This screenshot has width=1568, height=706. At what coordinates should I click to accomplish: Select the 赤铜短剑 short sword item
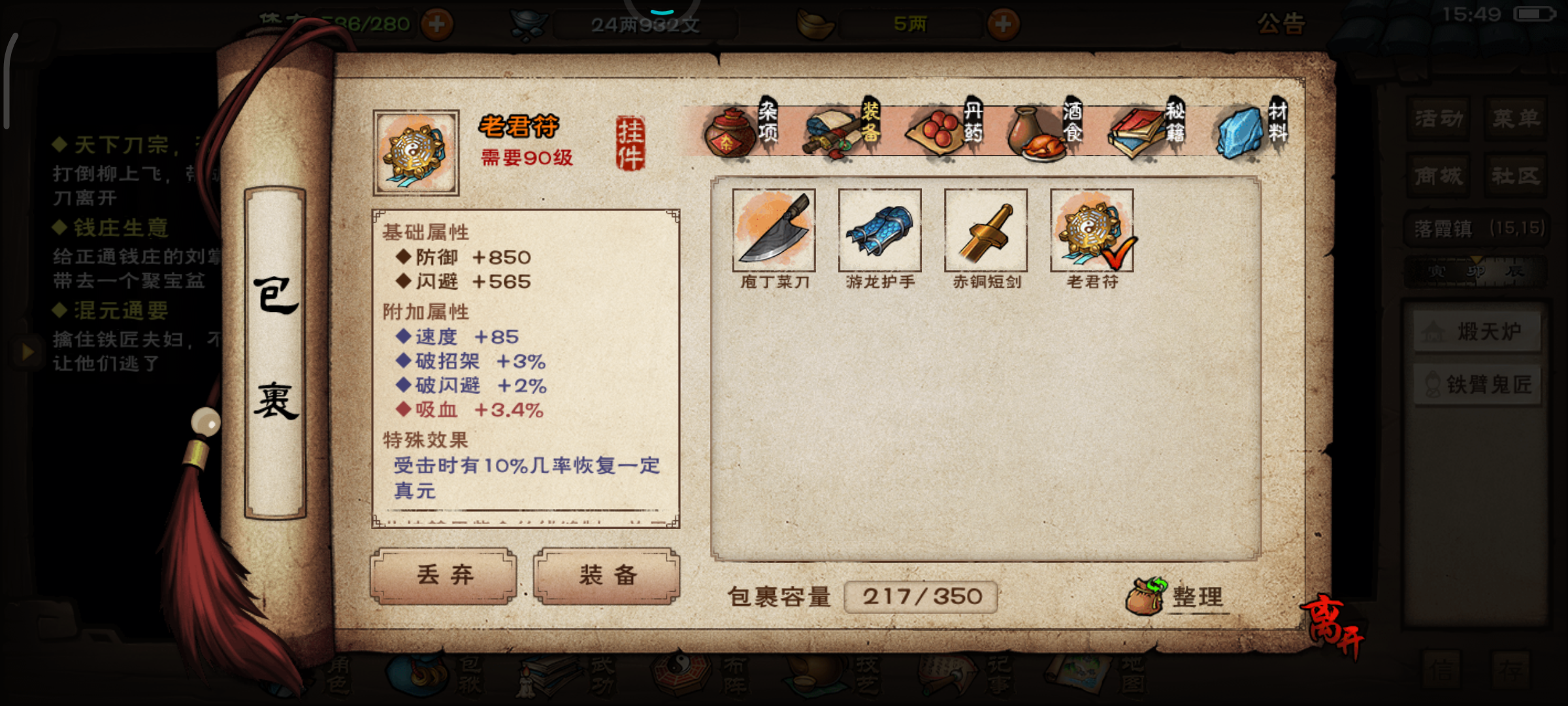coord(986,231)
